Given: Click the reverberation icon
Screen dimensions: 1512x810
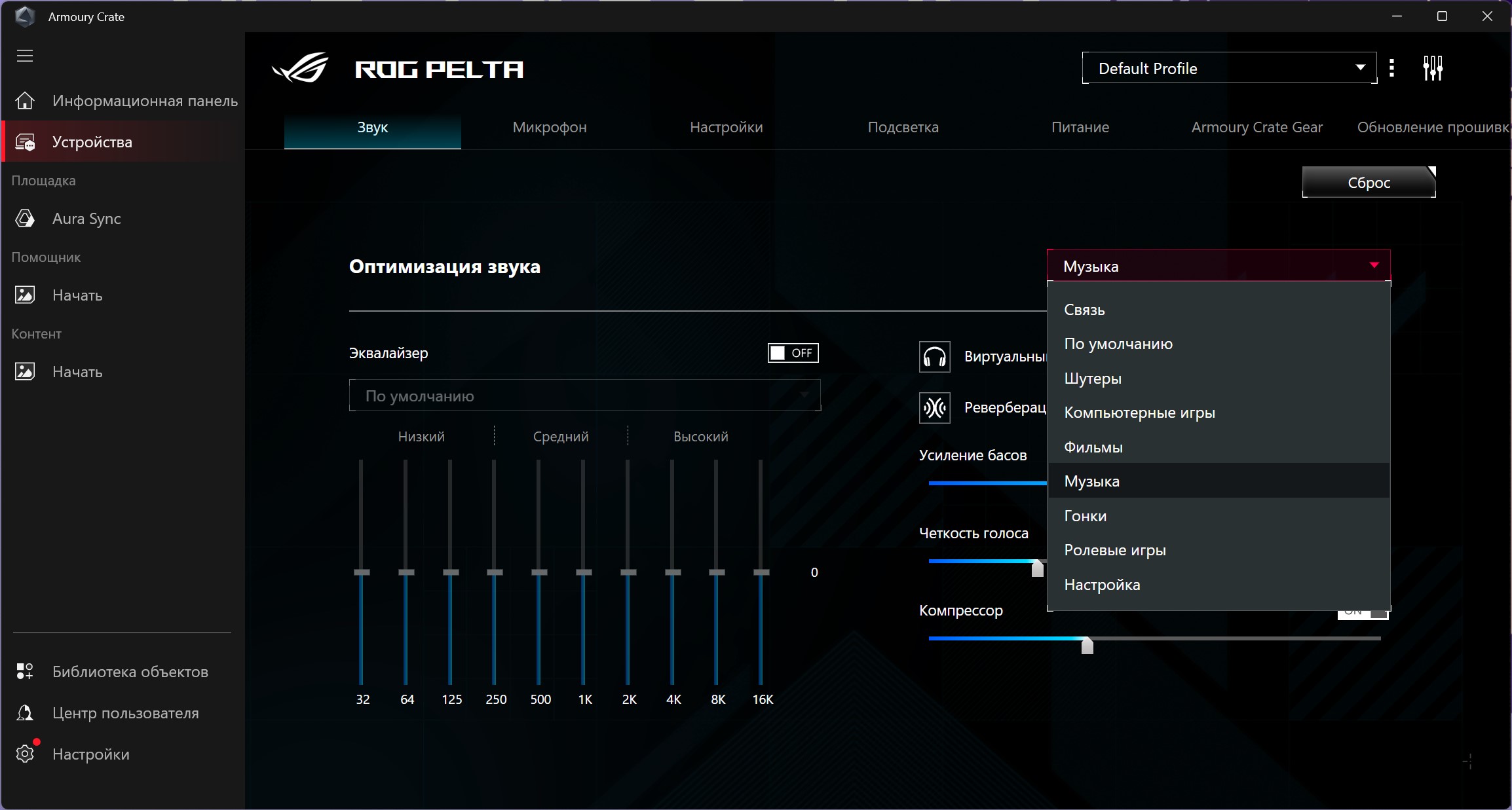Looking at the screenshot, I should [935, 407].
